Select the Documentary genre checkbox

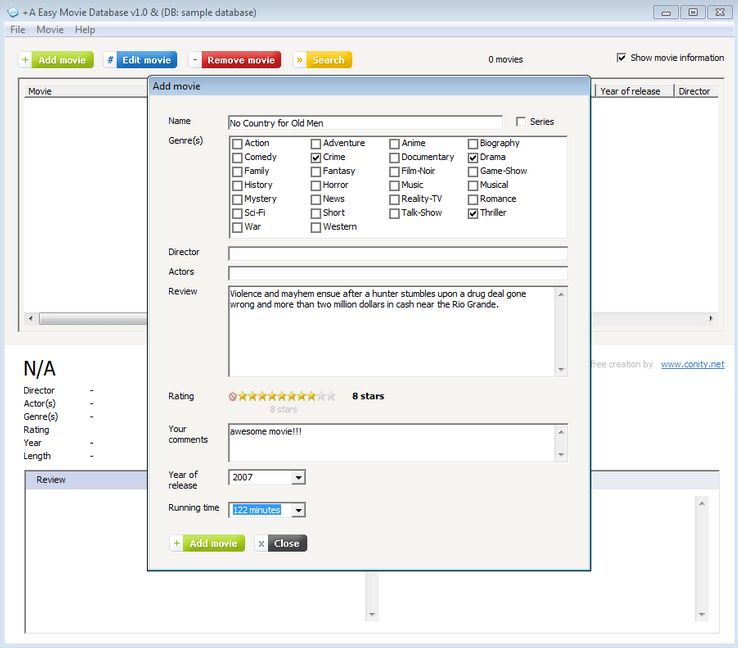[x=394, y=158]
